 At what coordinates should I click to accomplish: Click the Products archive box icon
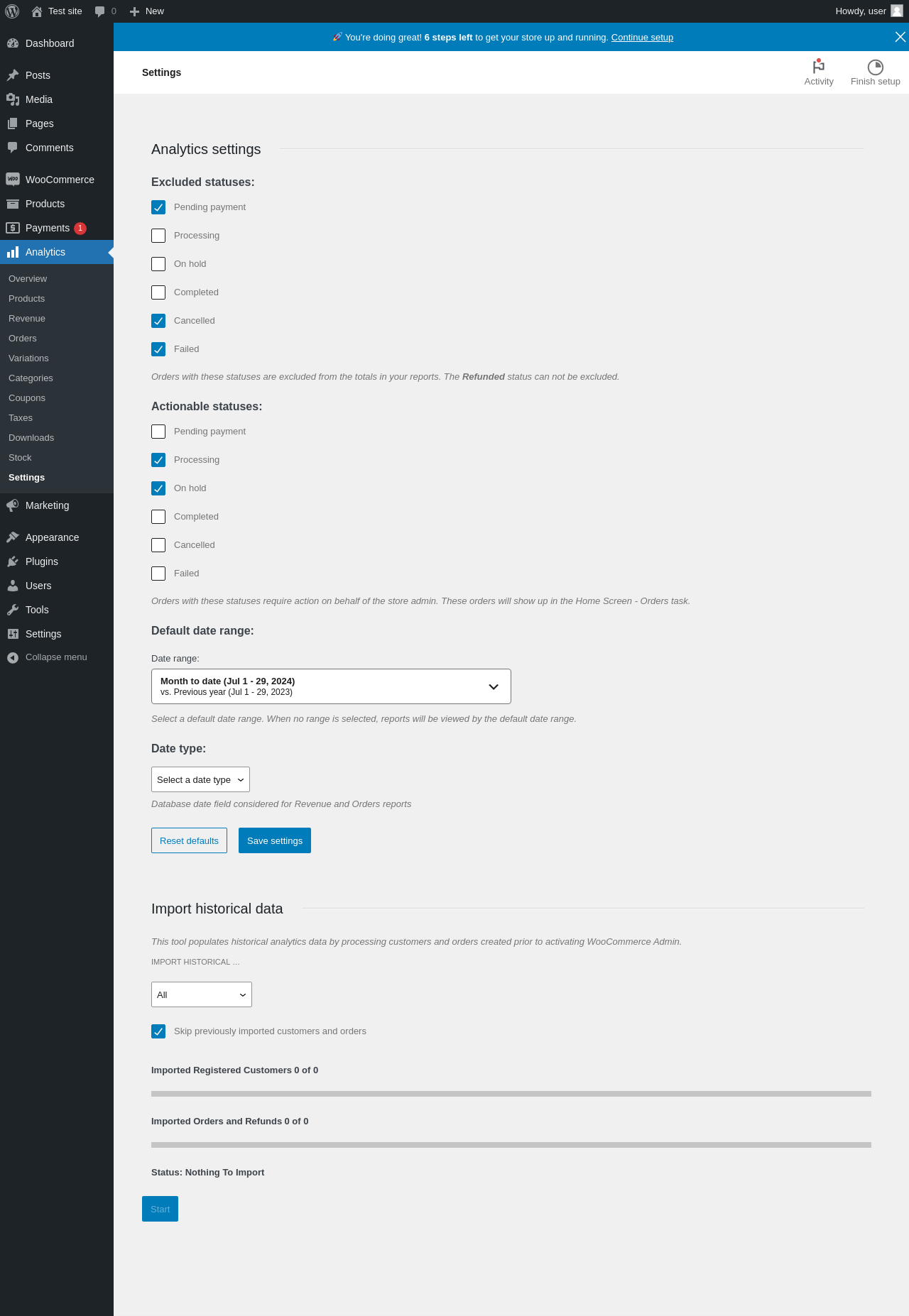pos(13,204)
